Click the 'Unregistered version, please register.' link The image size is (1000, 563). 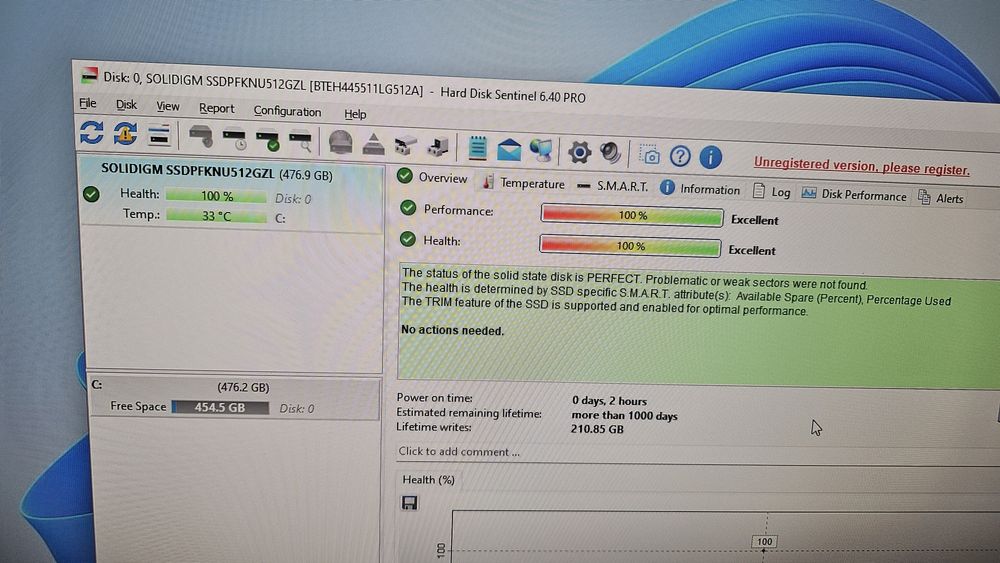tap(862, 166)
